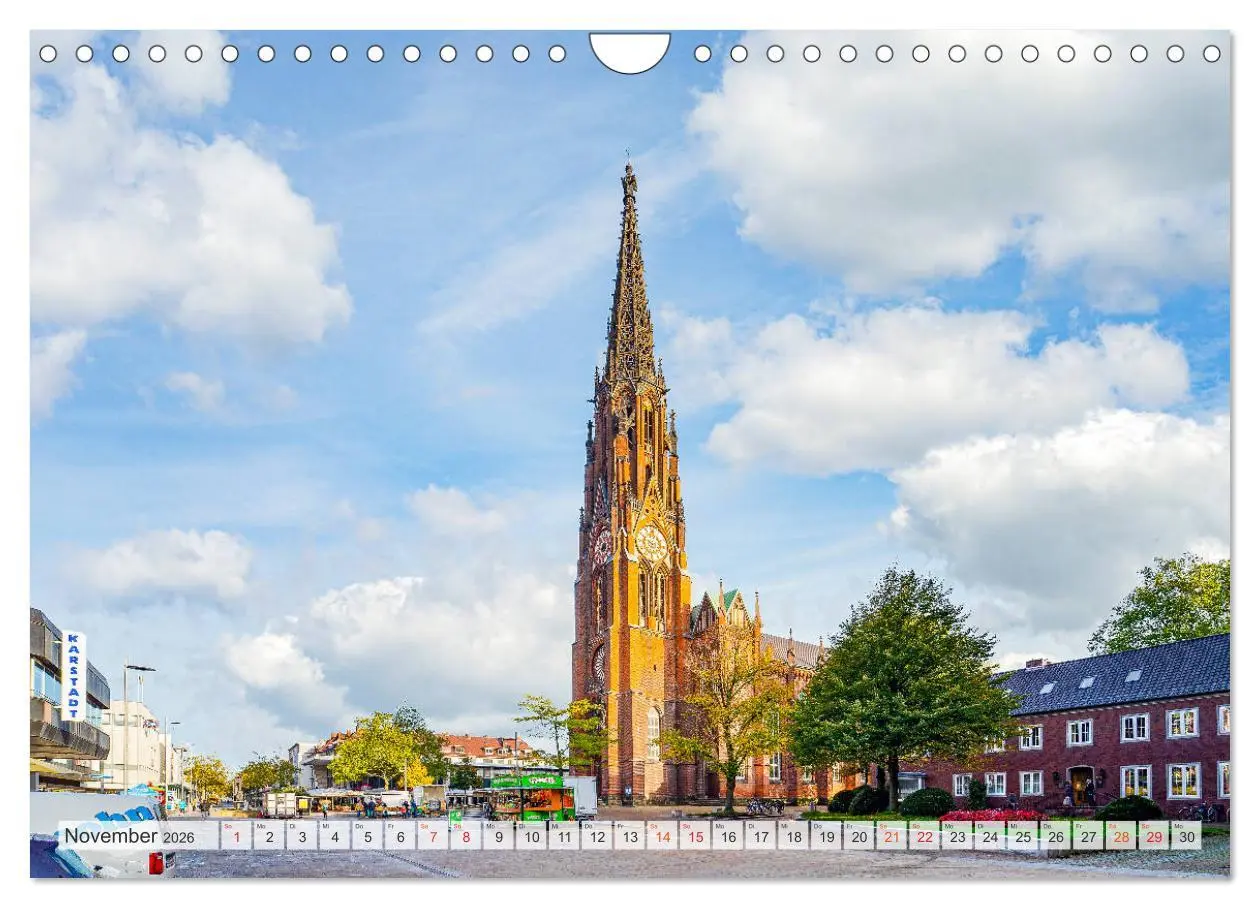Select calendar day 23
Screen dimensions: 1260x908
click(957, 836)
